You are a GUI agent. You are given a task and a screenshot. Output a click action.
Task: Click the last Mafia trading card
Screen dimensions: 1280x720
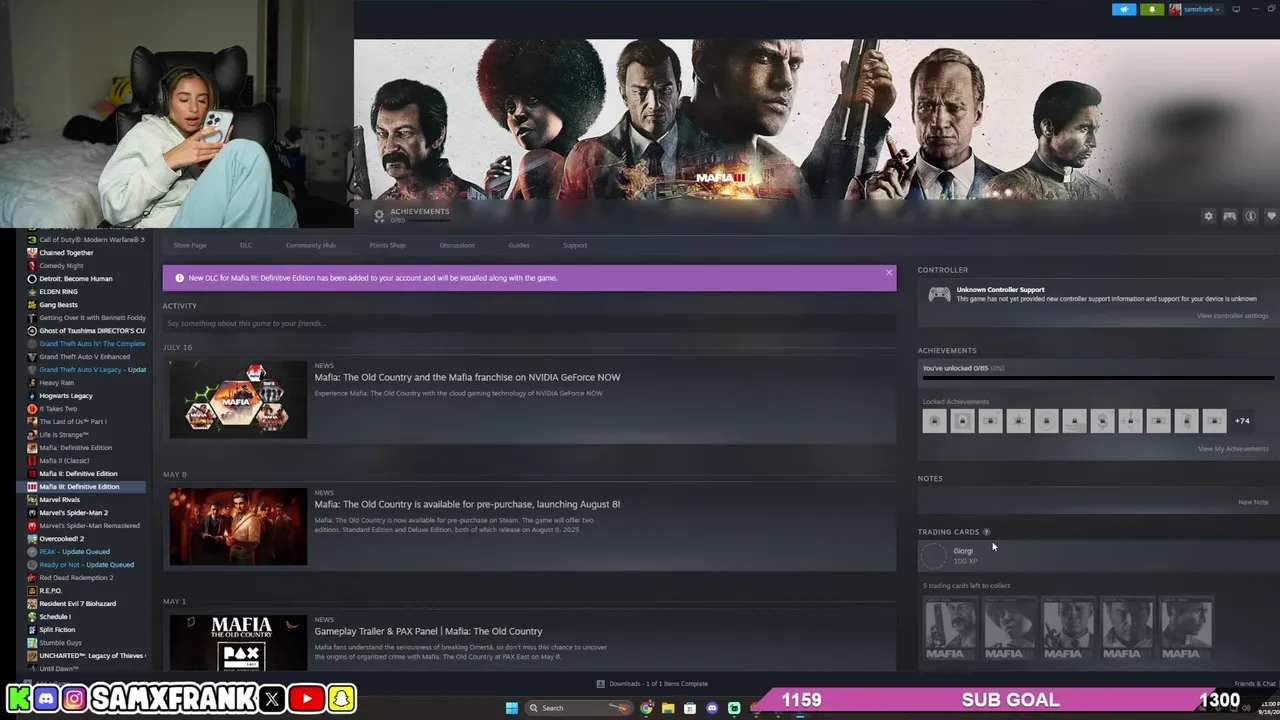click(1186, 628)
